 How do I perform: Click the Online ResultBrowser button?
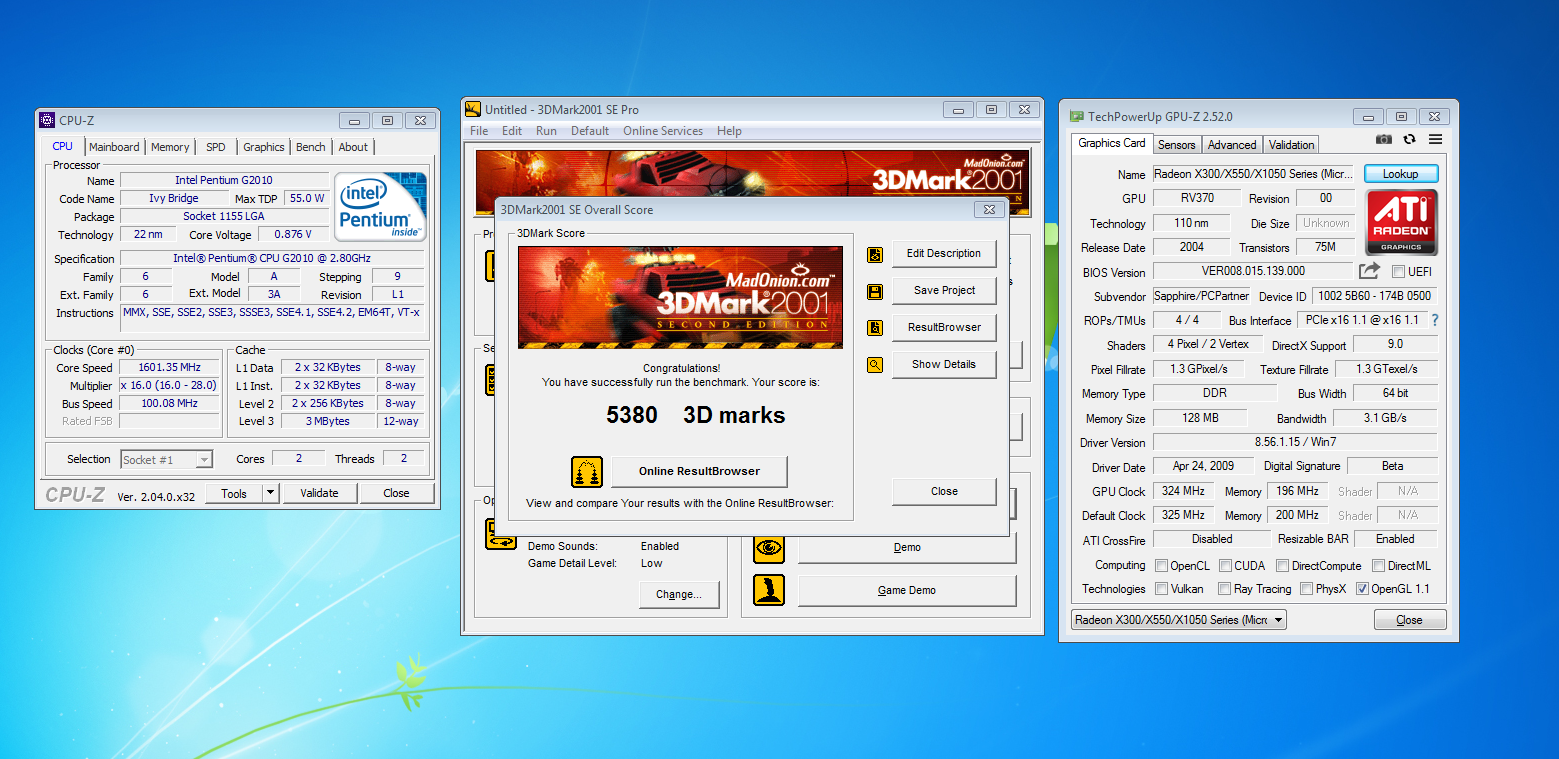(699, 471)
